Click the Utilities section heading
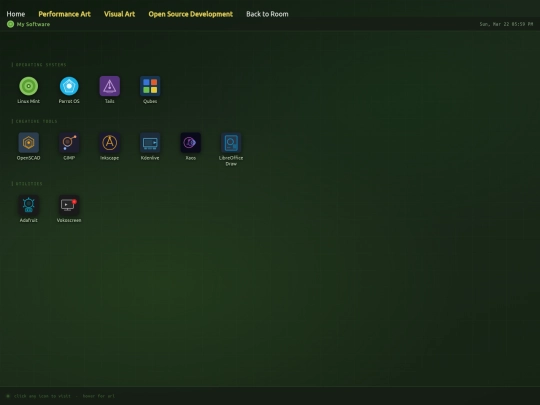Viewport: 540px width, 405px height. click(x=29, y=184)
